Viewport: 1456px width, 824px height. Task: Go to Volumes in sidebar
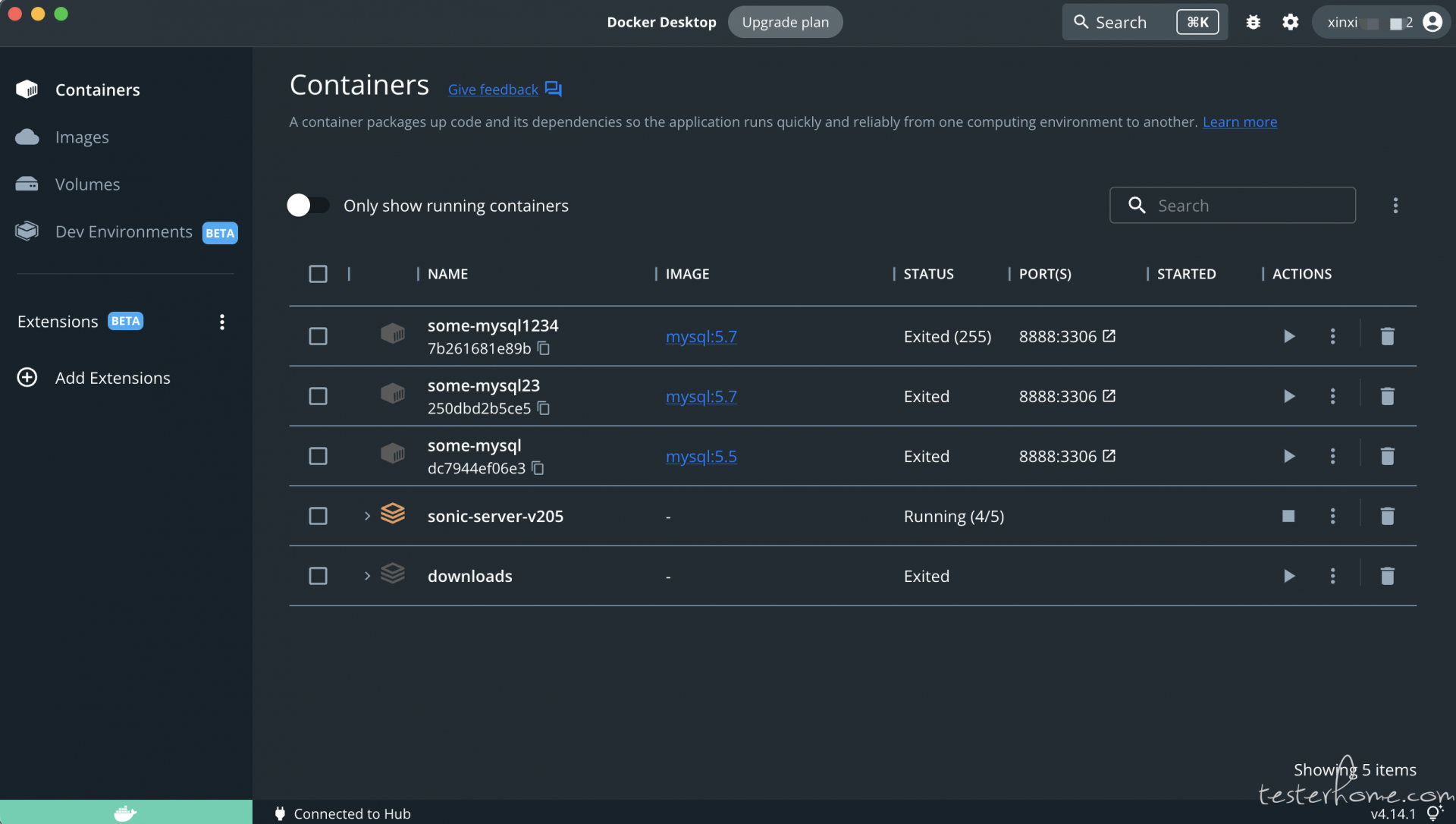[x=87, y=184]
